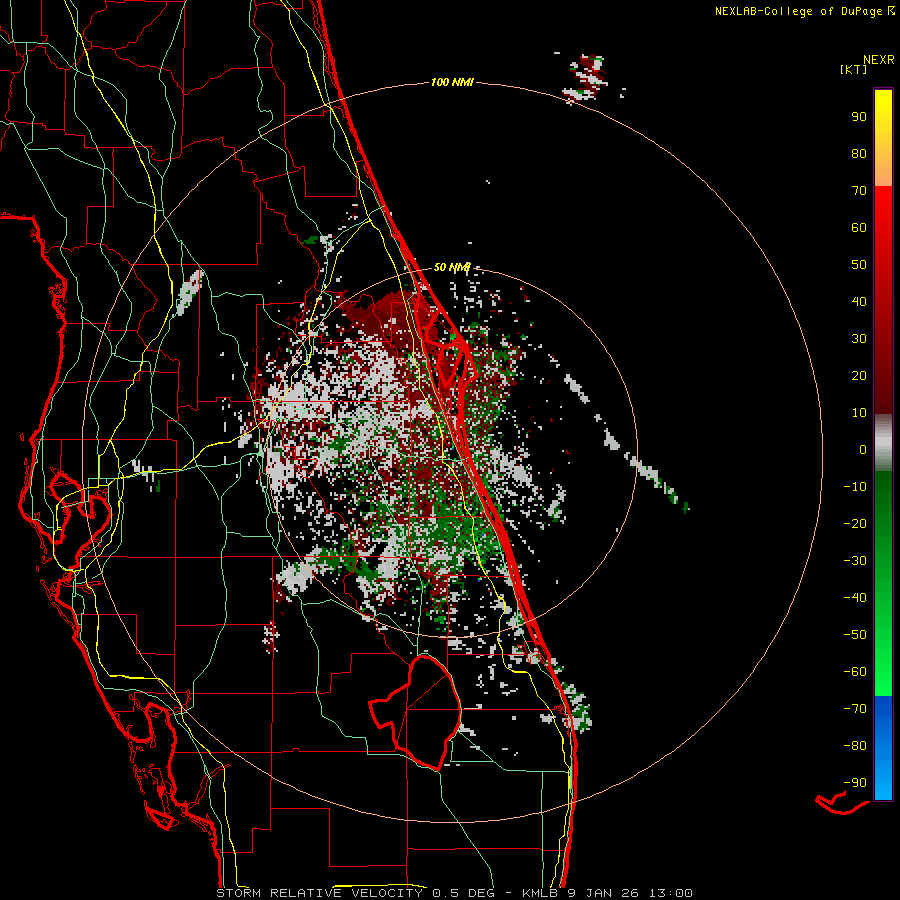The image size is (900, 900).
Task: Click the '20' value on the velocity scale
Action: pyautogui.click(x=859, y=375)
